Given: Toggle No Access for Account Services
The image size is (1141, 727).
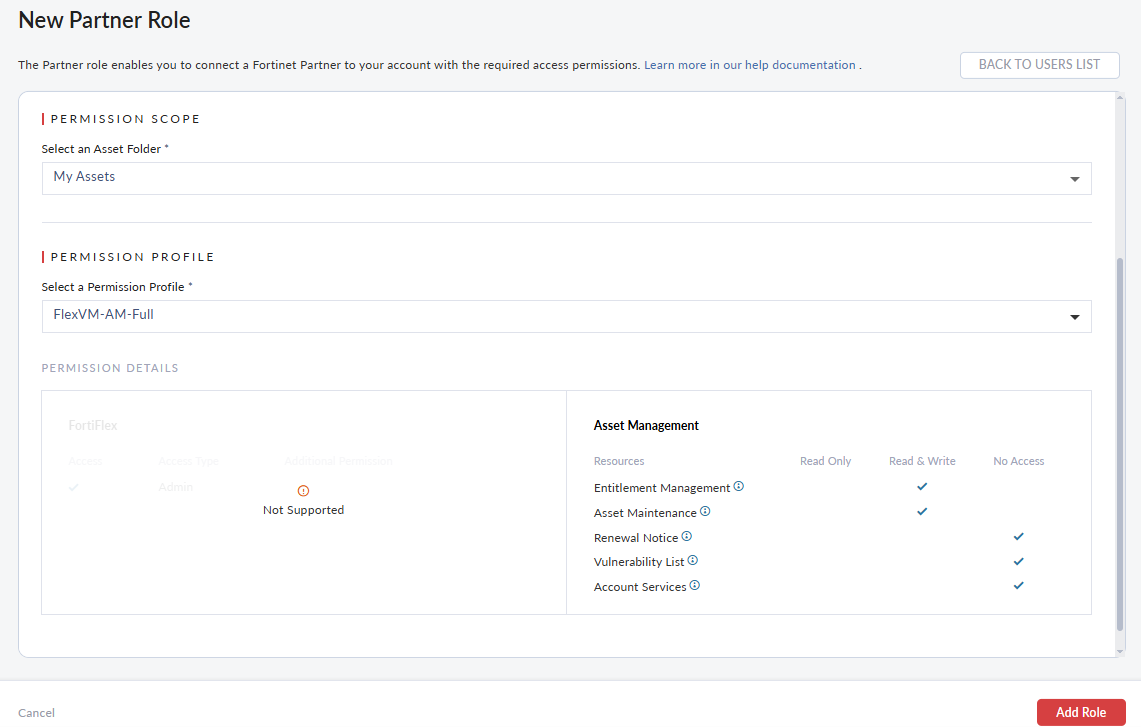Looking at the screenshot, I should [x=1018, y=585].
